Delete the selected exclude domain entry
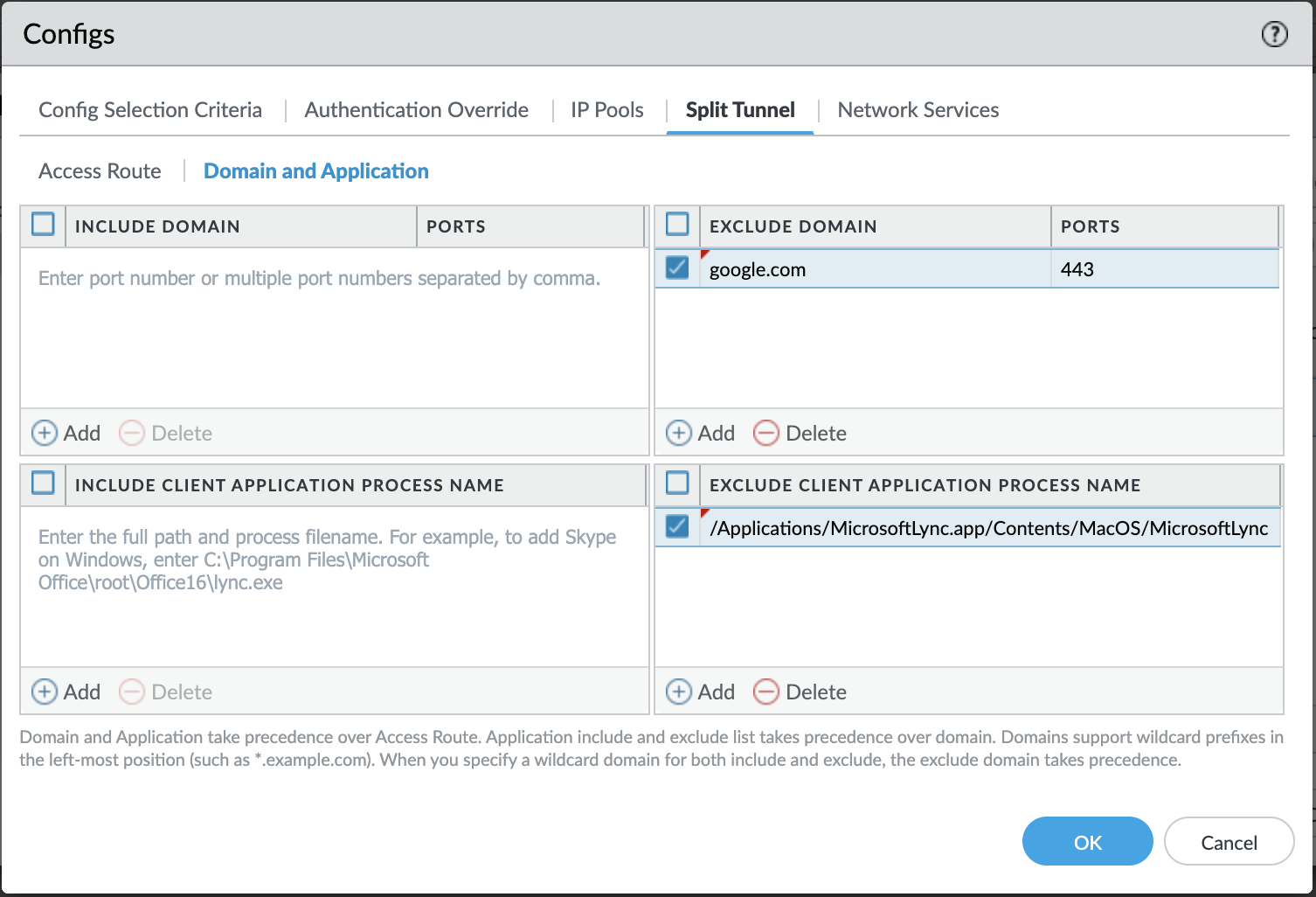This screenshot has width=1316, height=897. 799,433
